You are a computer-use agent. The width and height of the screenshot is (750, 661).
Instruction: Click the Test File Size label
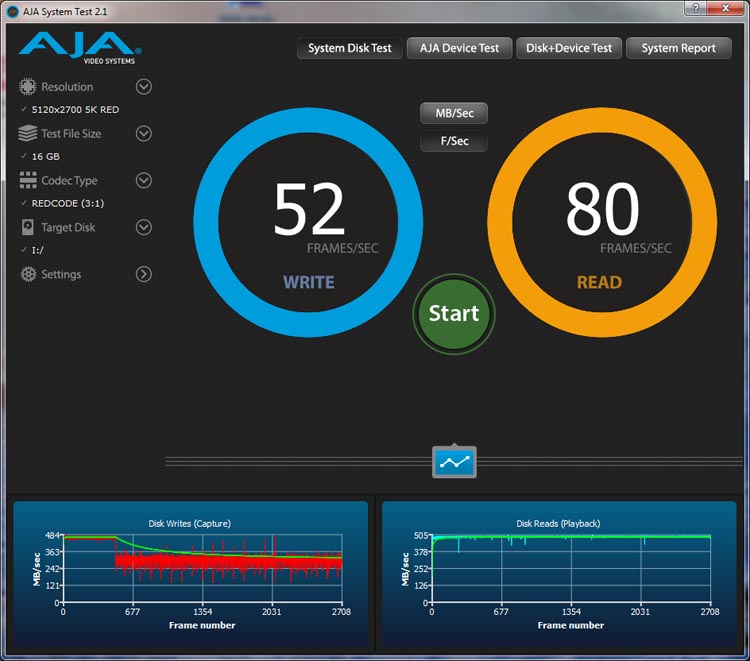[71, 133]
